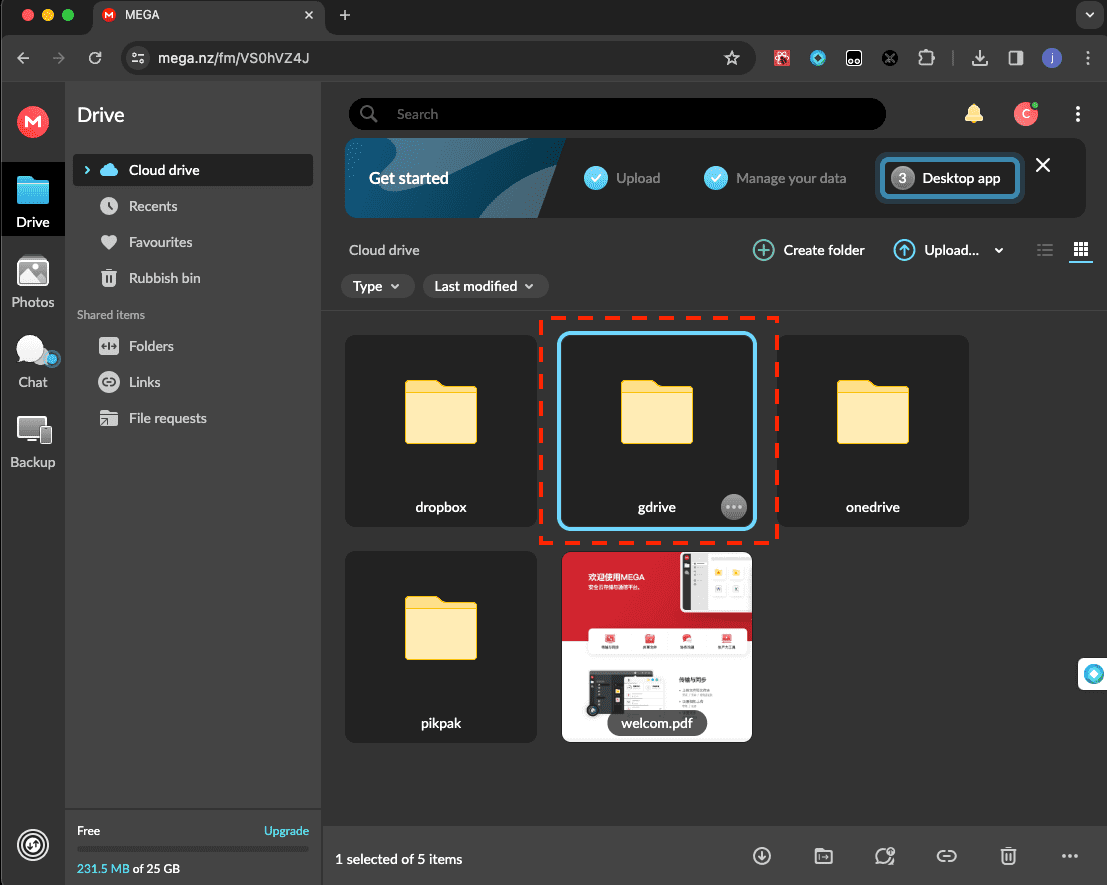Open the Backup section
Screen dimensions: 1107x885
(32, 442)
